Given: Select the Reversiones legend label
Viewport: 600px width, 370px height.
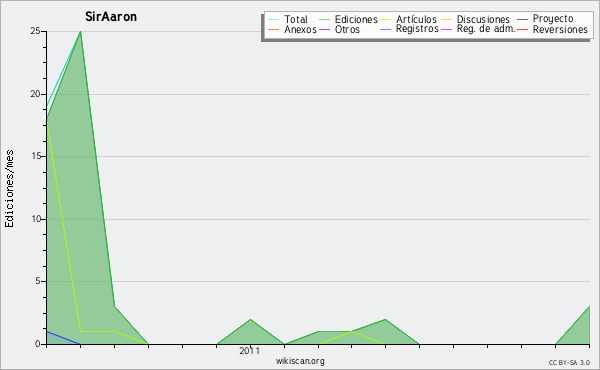Looking at the screenshot, I should (x=560, y=29).
